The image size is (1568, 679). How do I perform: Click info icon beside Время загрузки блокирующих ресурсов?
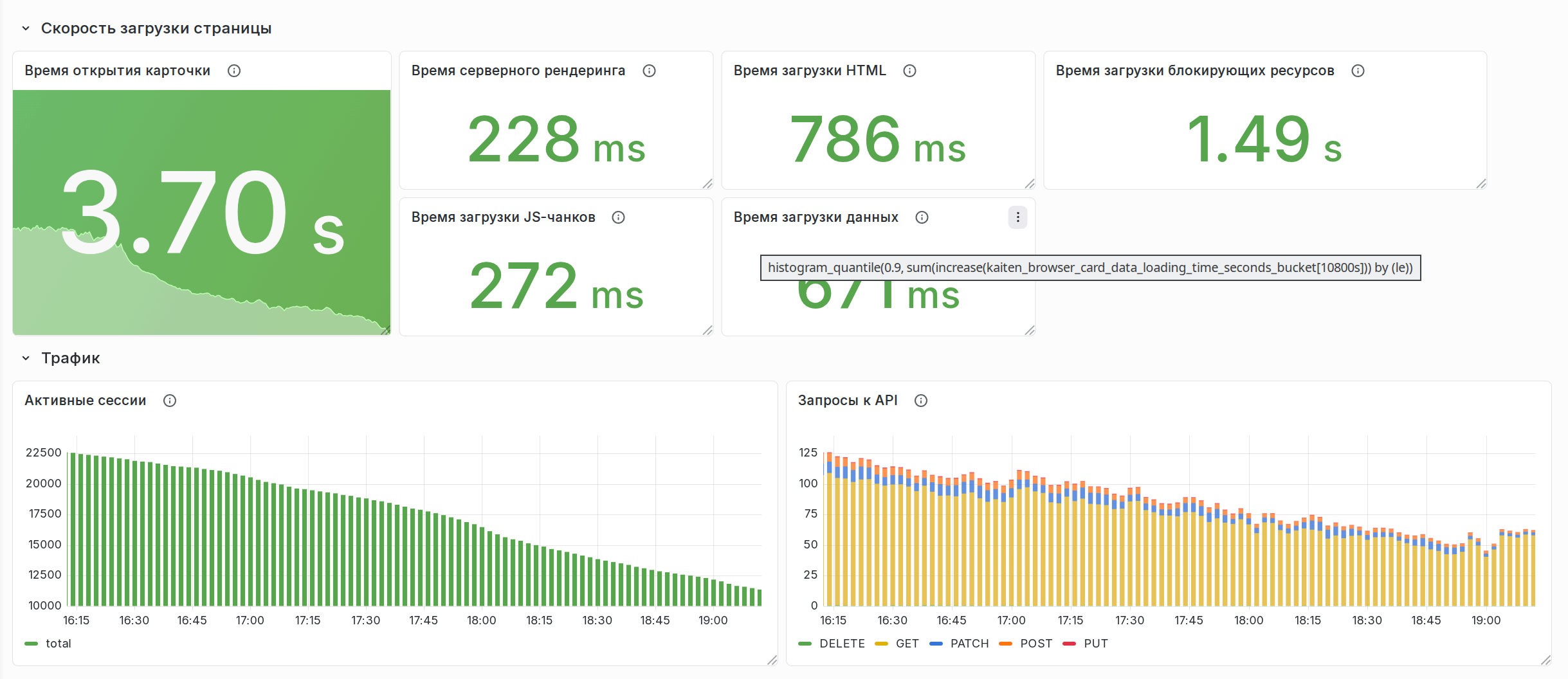[1358, 71]
